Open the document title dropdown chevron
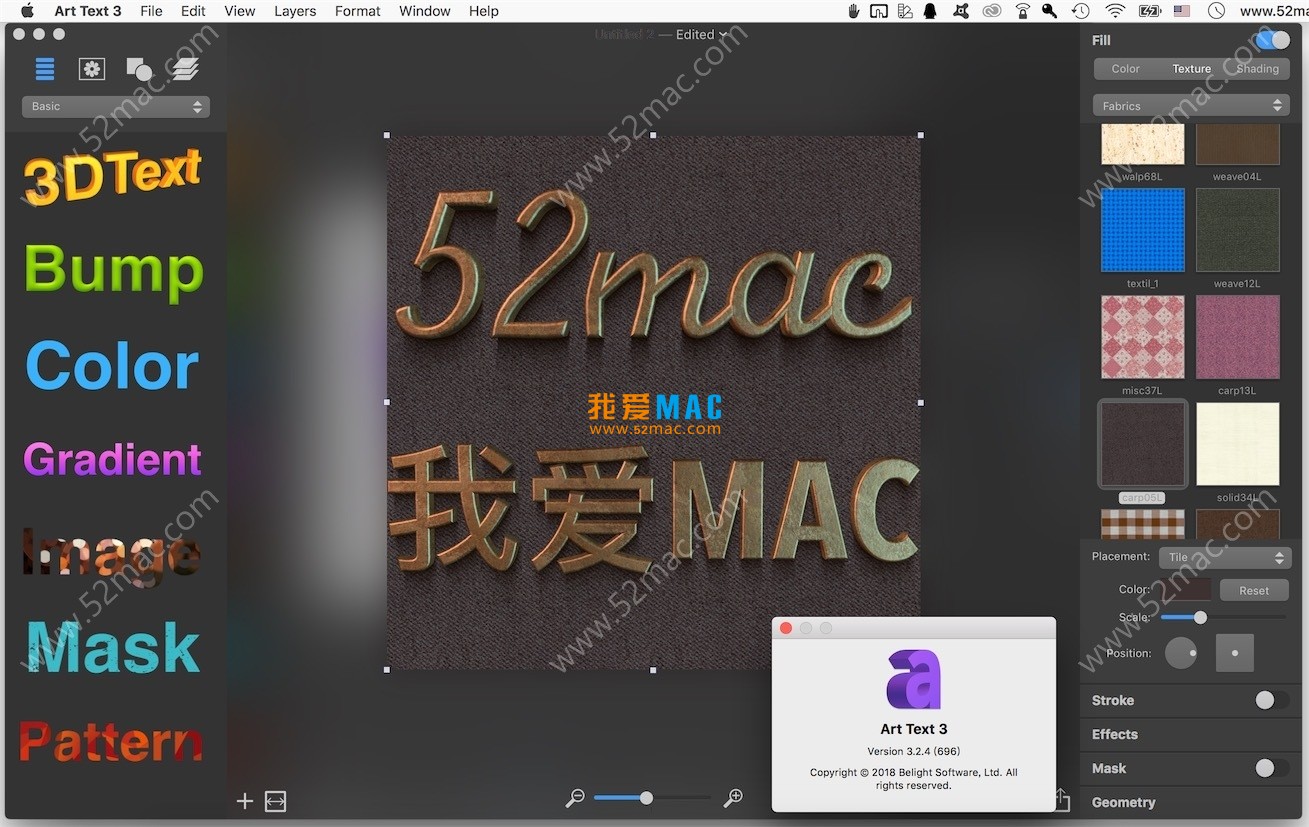Viewport: 1309px width, 827px height. [723, 35]
